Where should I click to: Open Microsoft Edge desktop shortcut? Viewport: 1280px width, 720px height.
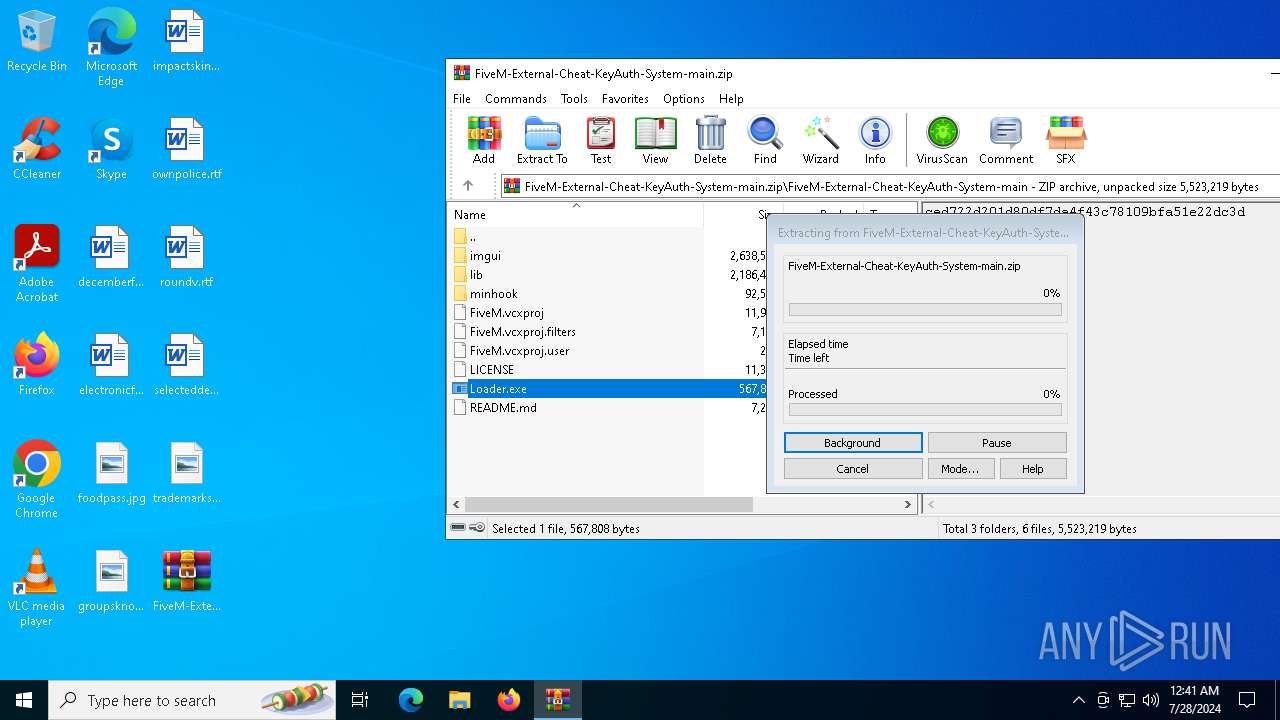(x=111, y=47)
